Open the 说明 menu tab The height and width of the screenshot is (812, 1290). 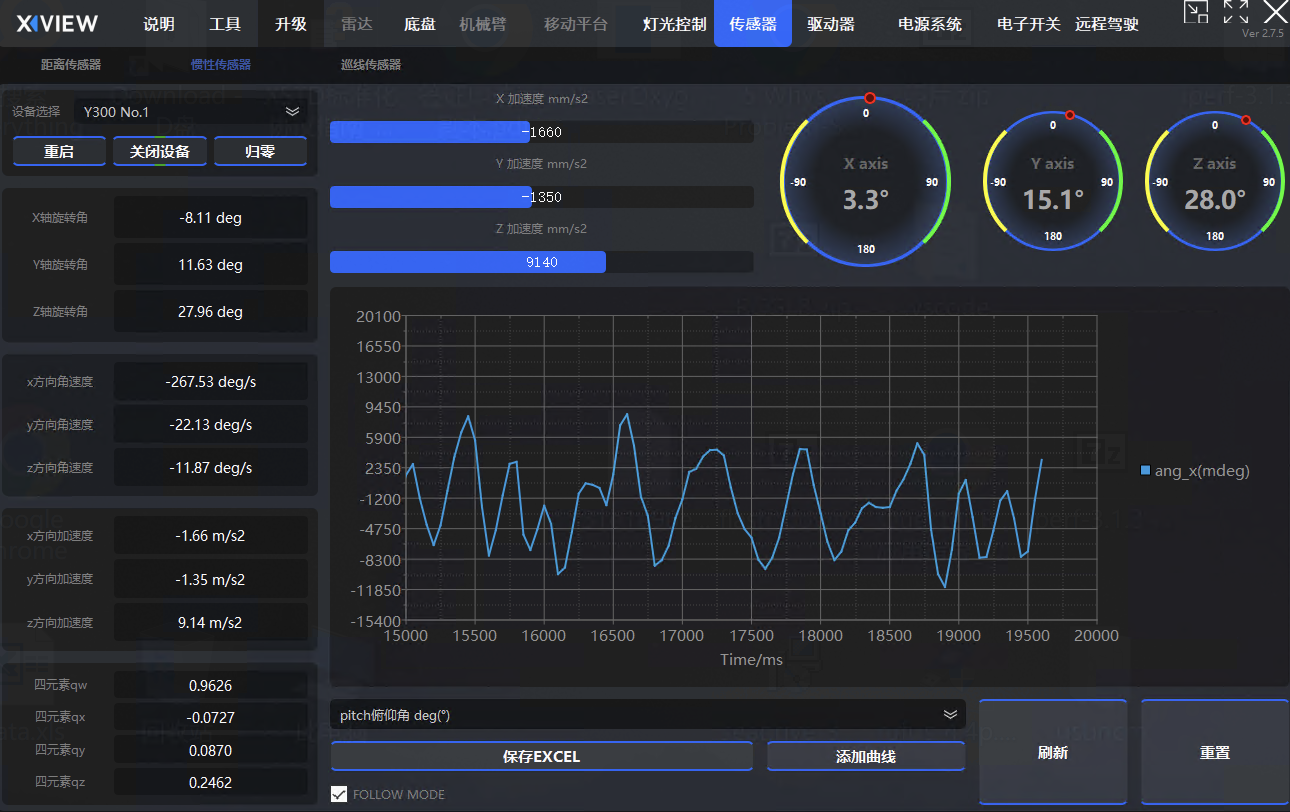click(159, 24)
